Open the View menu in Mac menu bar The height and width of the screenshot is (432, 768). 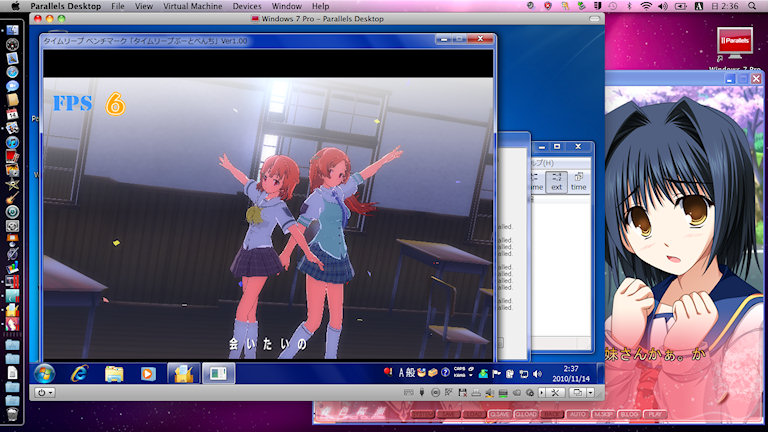click(144, 6)
